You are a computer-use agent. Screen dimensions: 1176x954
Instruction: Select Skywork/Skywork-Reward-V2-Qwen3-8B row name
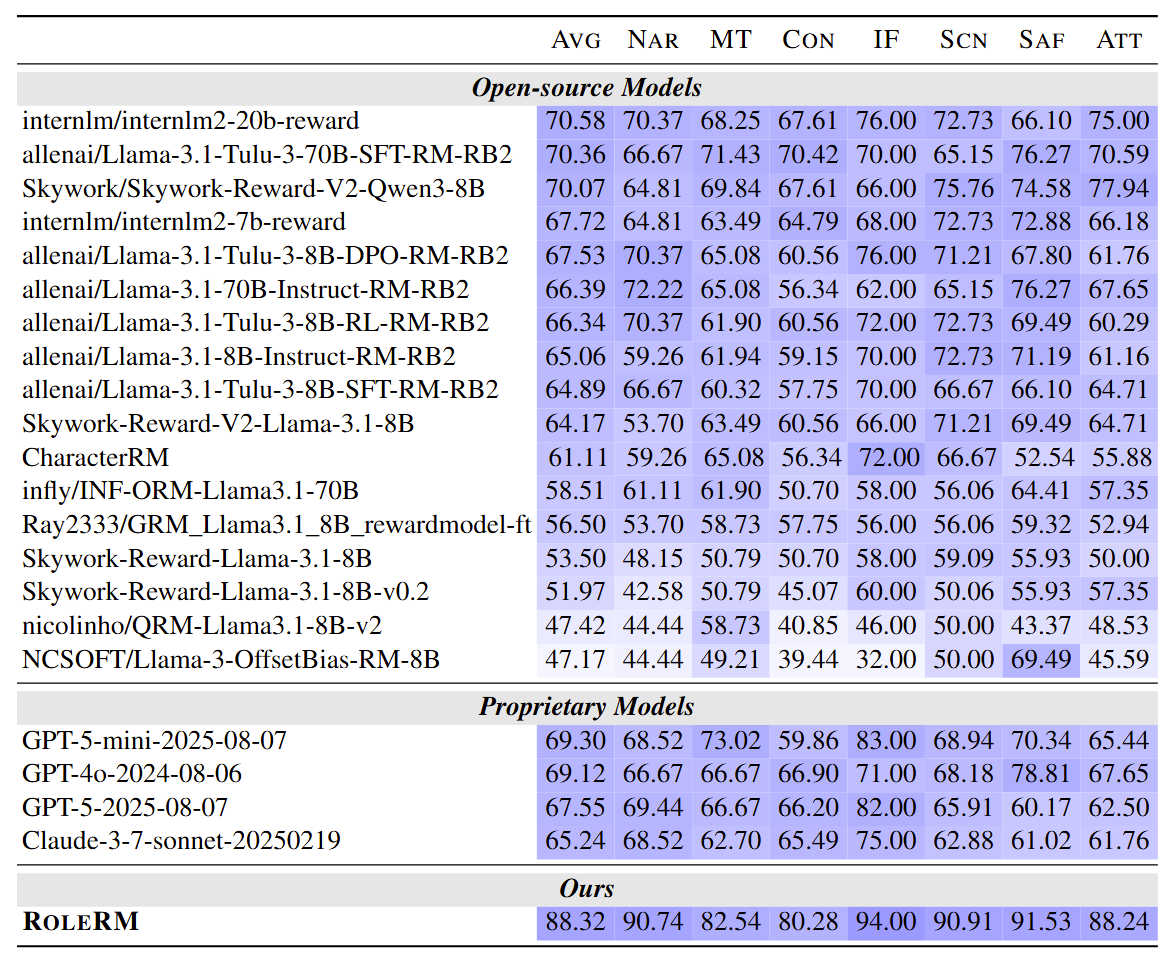pos(254,188)
